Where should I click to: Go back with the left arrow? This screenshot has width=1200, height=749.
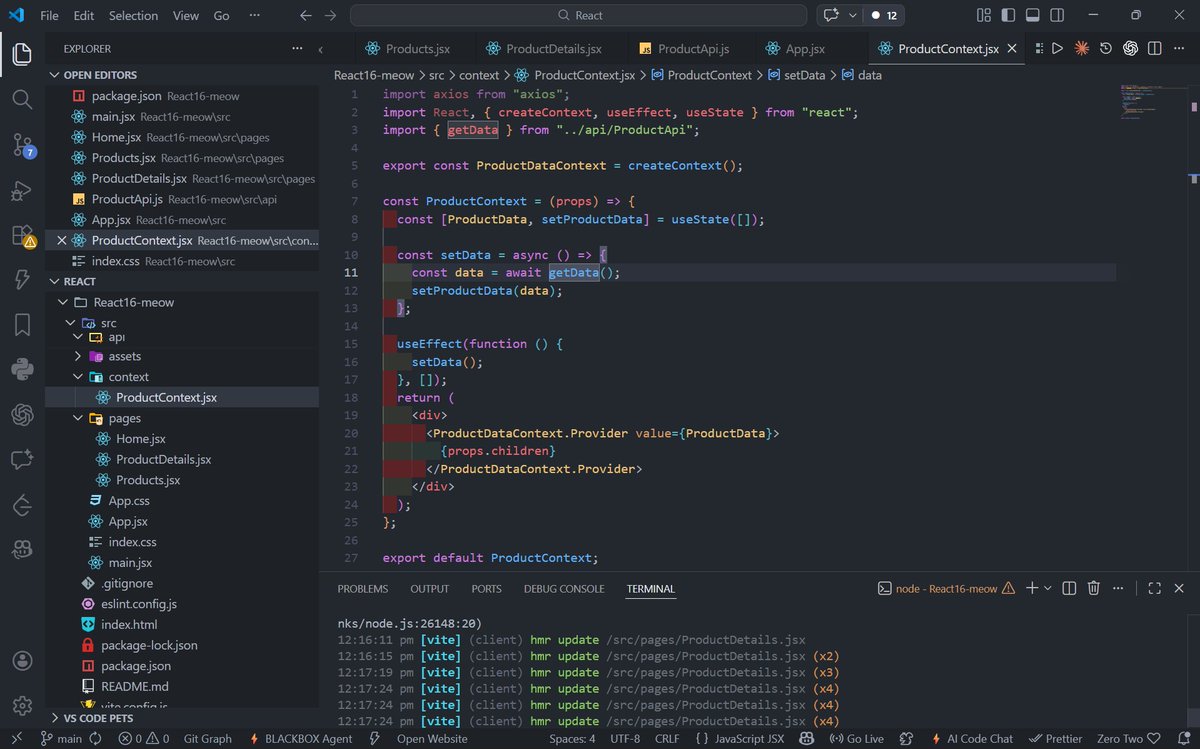click(x=306, y=15)
